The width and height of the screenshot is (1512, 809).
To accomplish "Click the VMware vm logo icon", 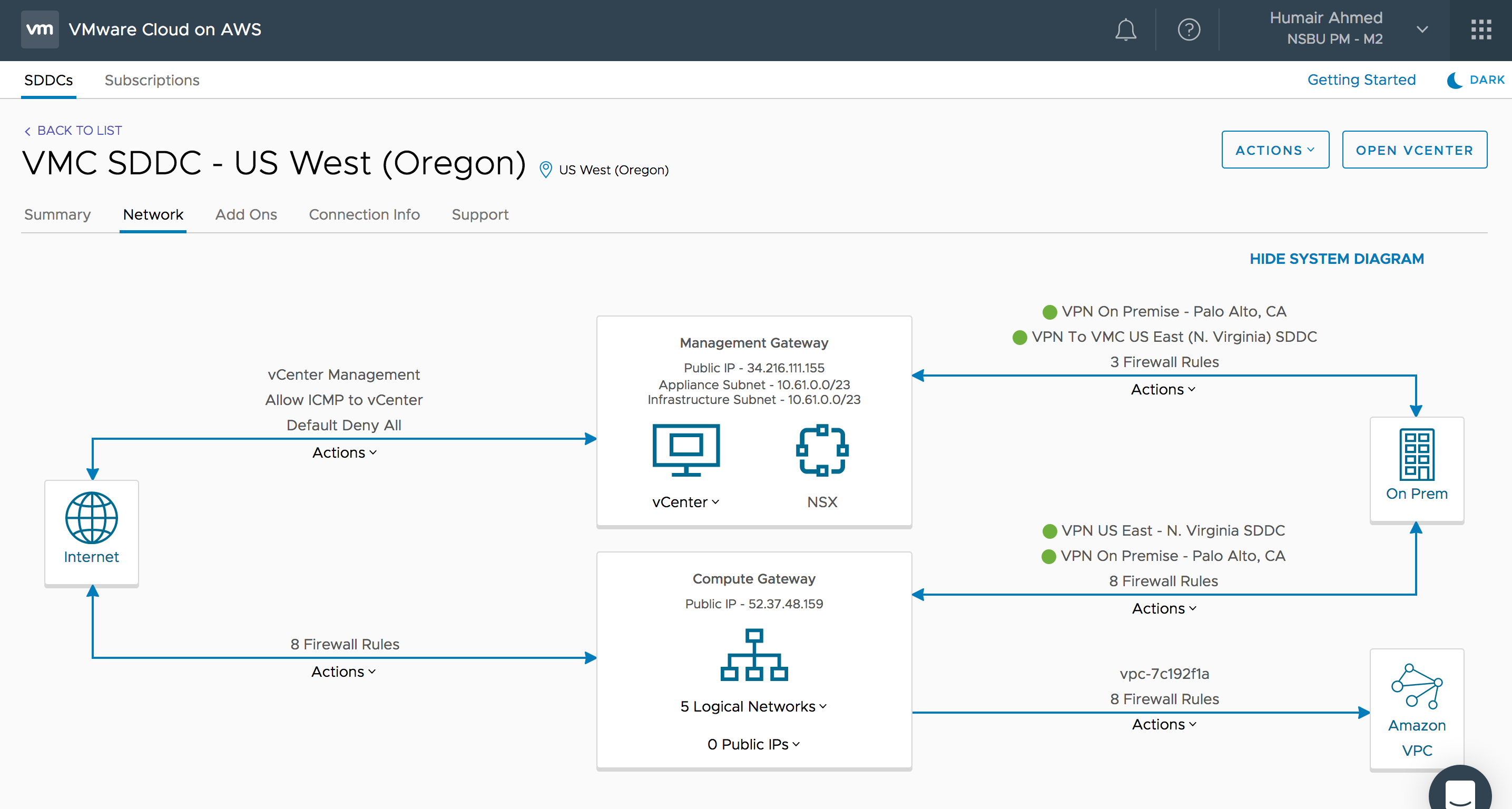I will [x=40, y=29].
